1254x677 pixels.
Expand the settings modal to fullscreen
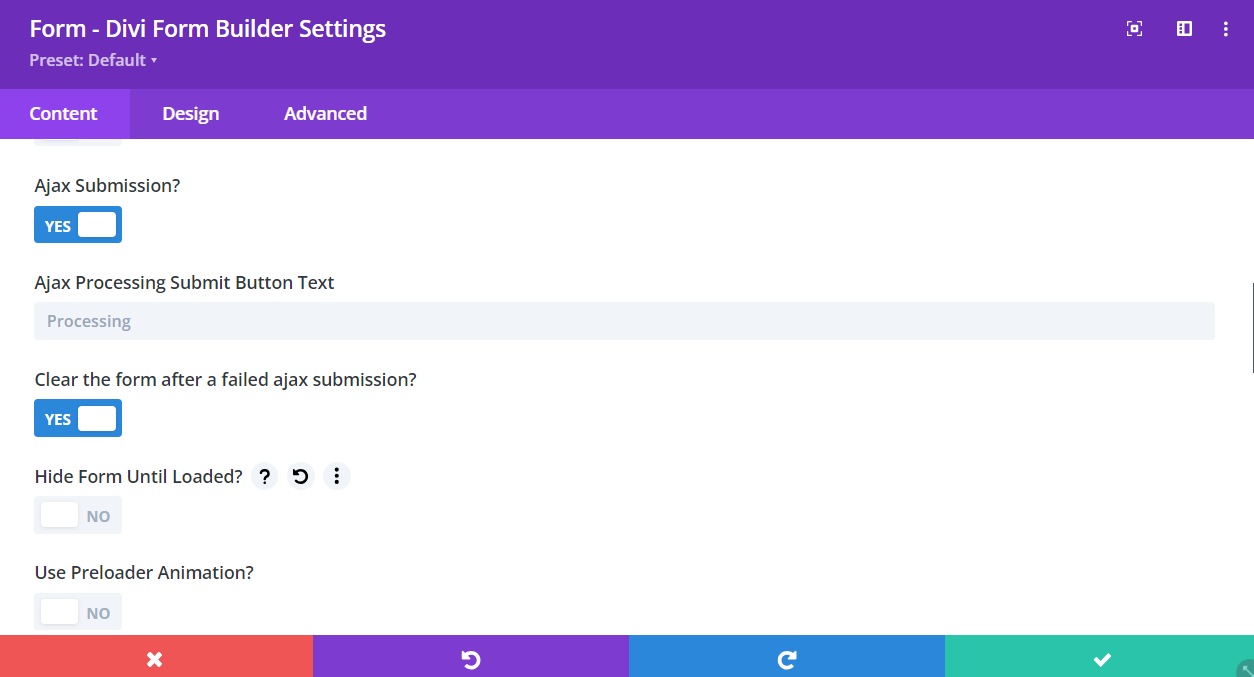click(x=1134, y=28)
